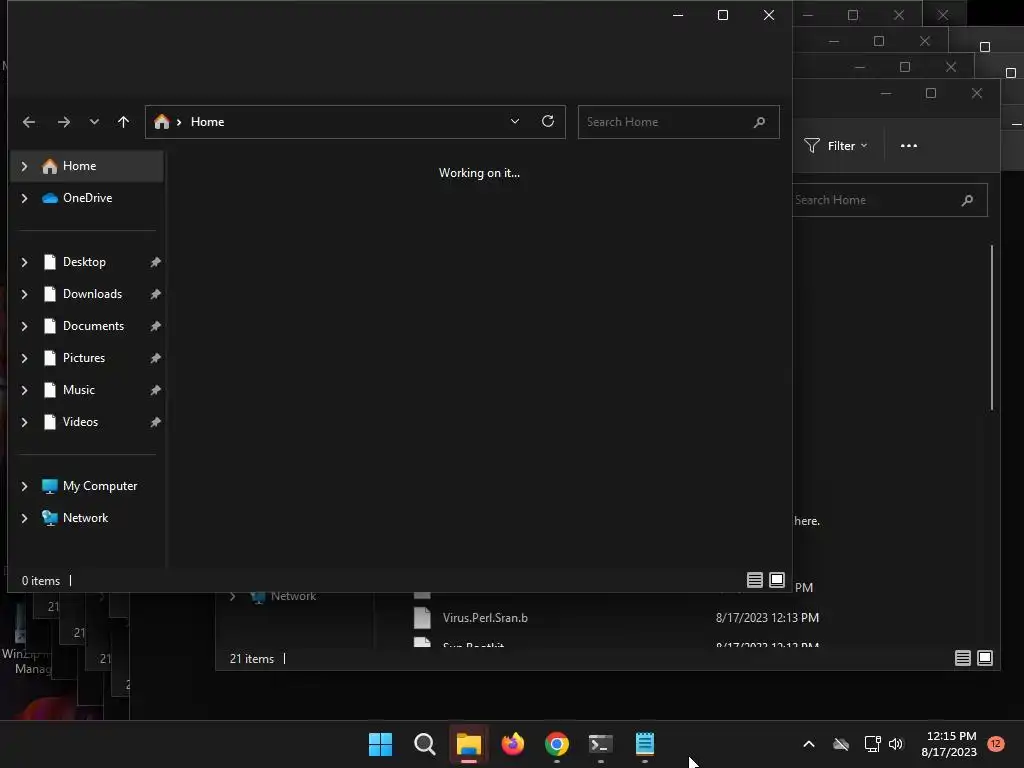Click the '0 items' status text
The height and width of the screenshot is (768, 1024).
[40, 581]
